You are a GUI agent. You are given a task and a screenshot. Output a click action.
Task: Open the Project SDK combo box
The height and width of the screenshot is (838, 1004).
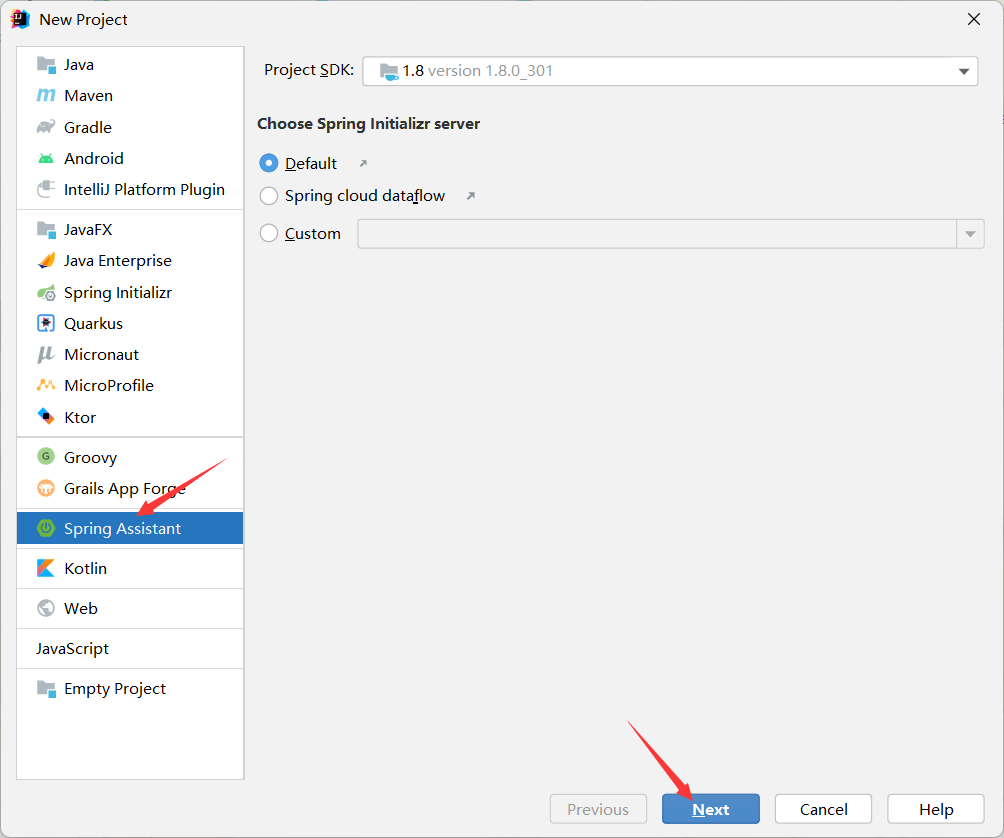click(670, 71)
